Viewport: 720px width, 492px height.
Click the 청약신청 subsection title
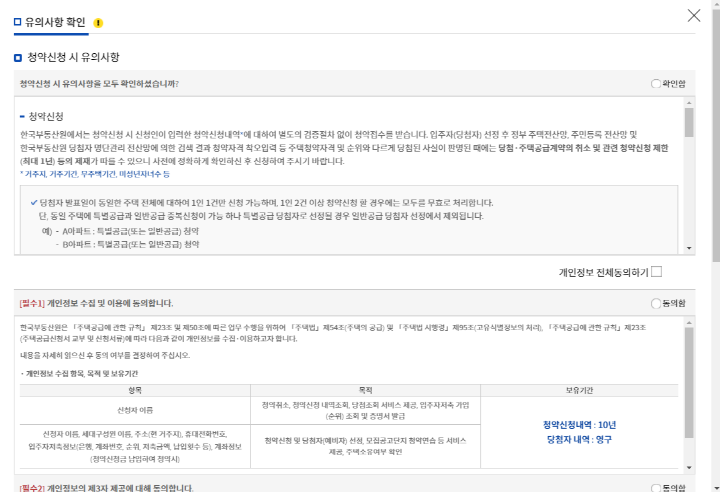point(46,117)
